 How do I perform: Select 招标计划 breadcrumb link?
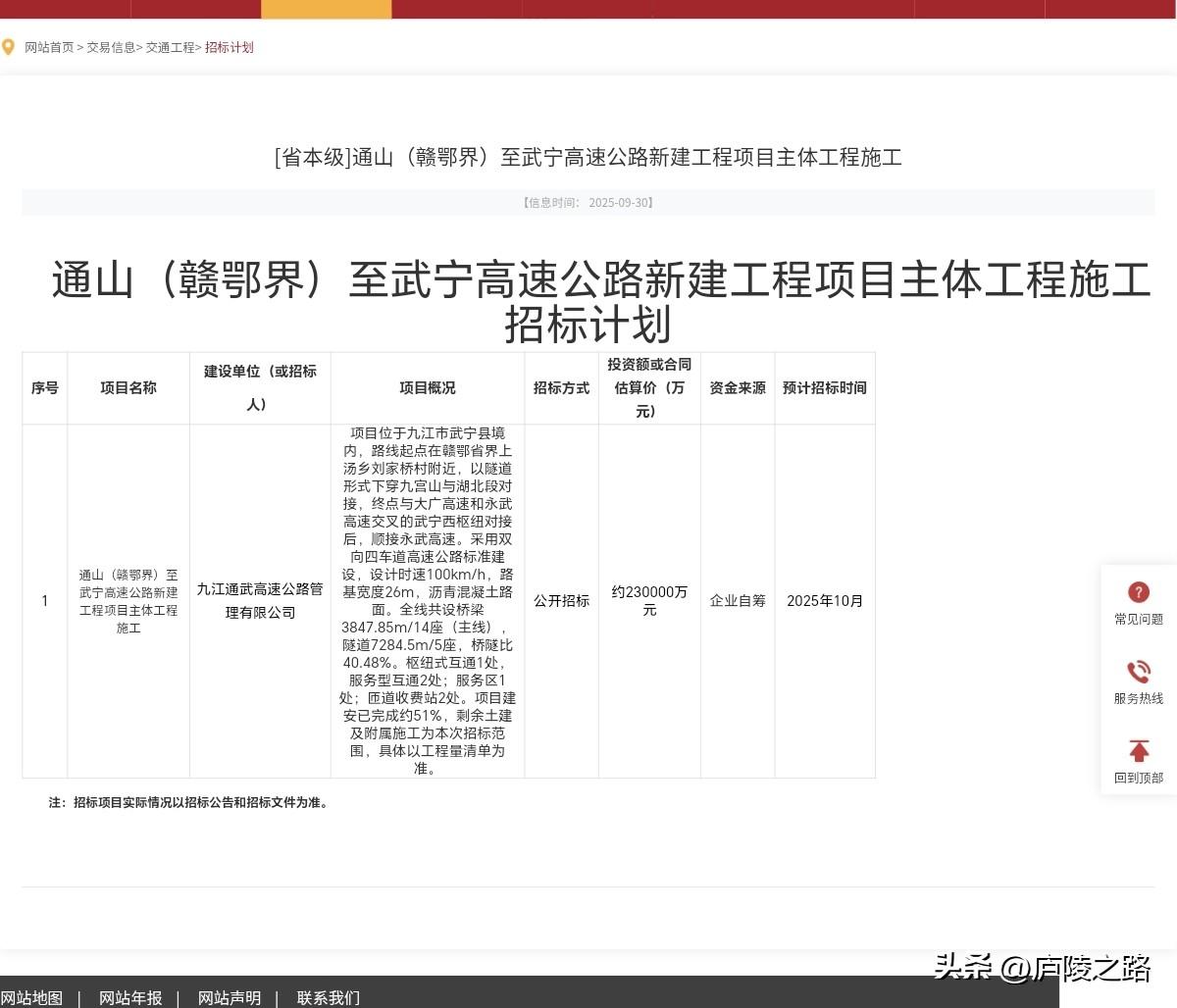point(230,47)
